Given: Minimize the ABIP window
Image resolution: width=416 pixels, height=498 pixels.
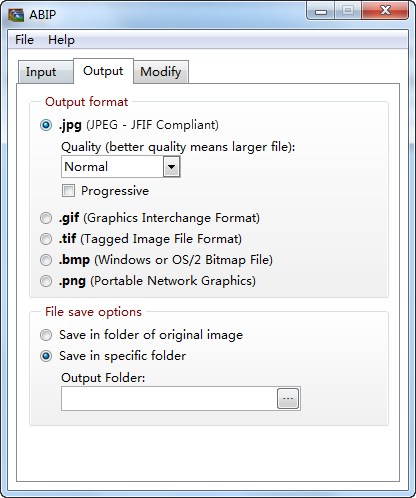Looking at the screenshot, I should pos(321,11).
